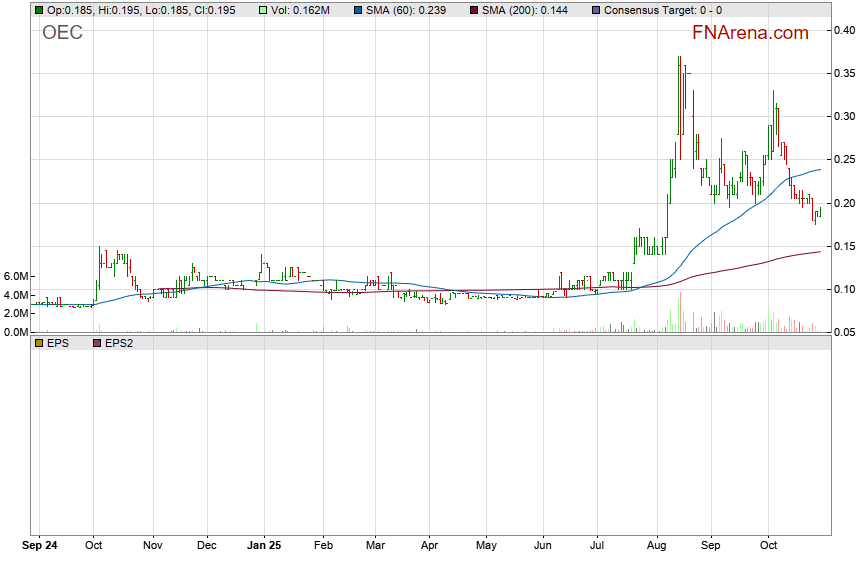Screen dimensions: 859x566
Task: Click the Consensus Target: 0 - 0 text
Action: (x=663, y=10)
